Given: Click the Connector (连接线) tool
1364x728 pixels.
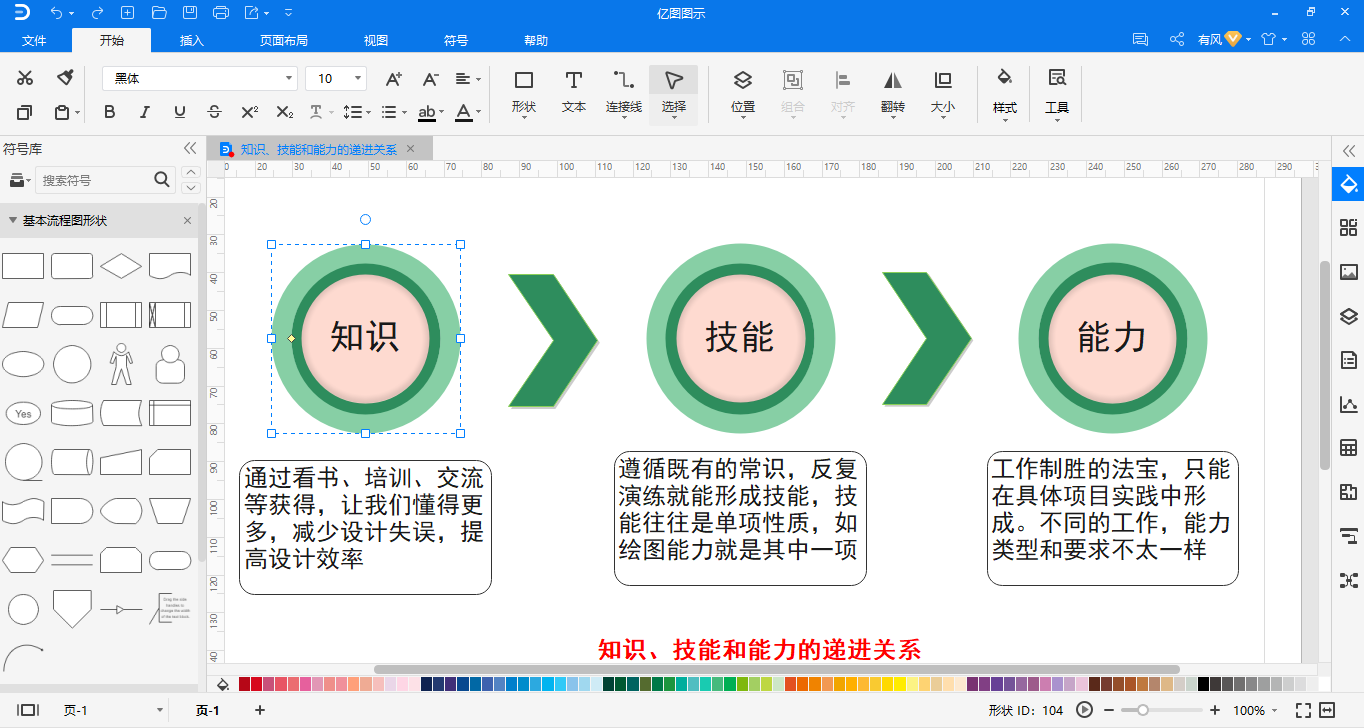Looking at the screenshot, I should 623,90.
